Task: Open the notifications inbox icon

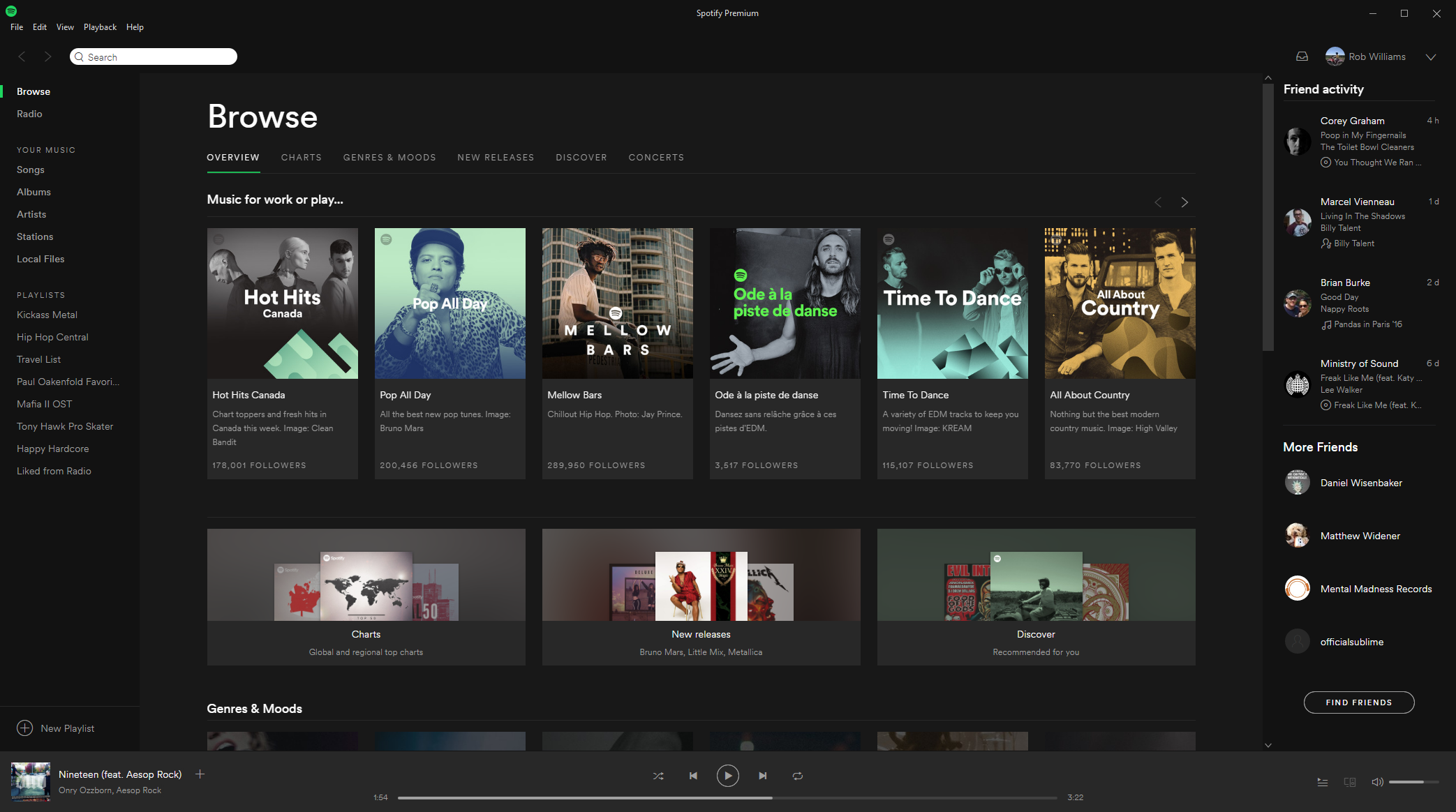Action: pos(1302,57)
